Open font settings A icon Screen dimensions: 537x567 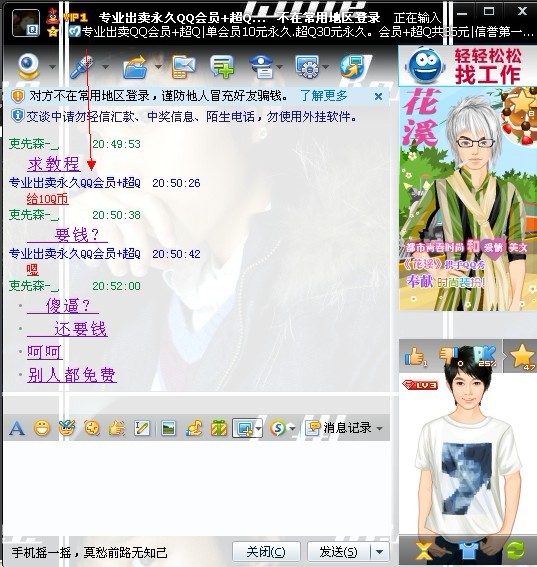pyautogui.click(x=17, y=428)
